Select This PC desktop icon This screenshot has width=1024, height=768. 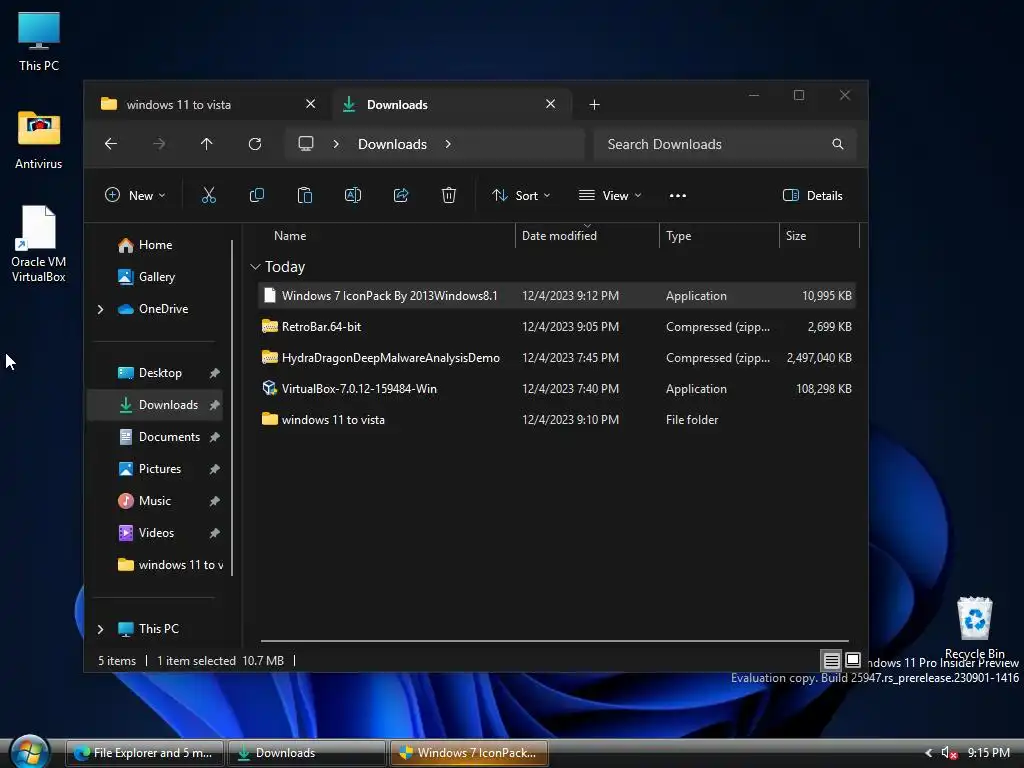click(x=39, y=42)
